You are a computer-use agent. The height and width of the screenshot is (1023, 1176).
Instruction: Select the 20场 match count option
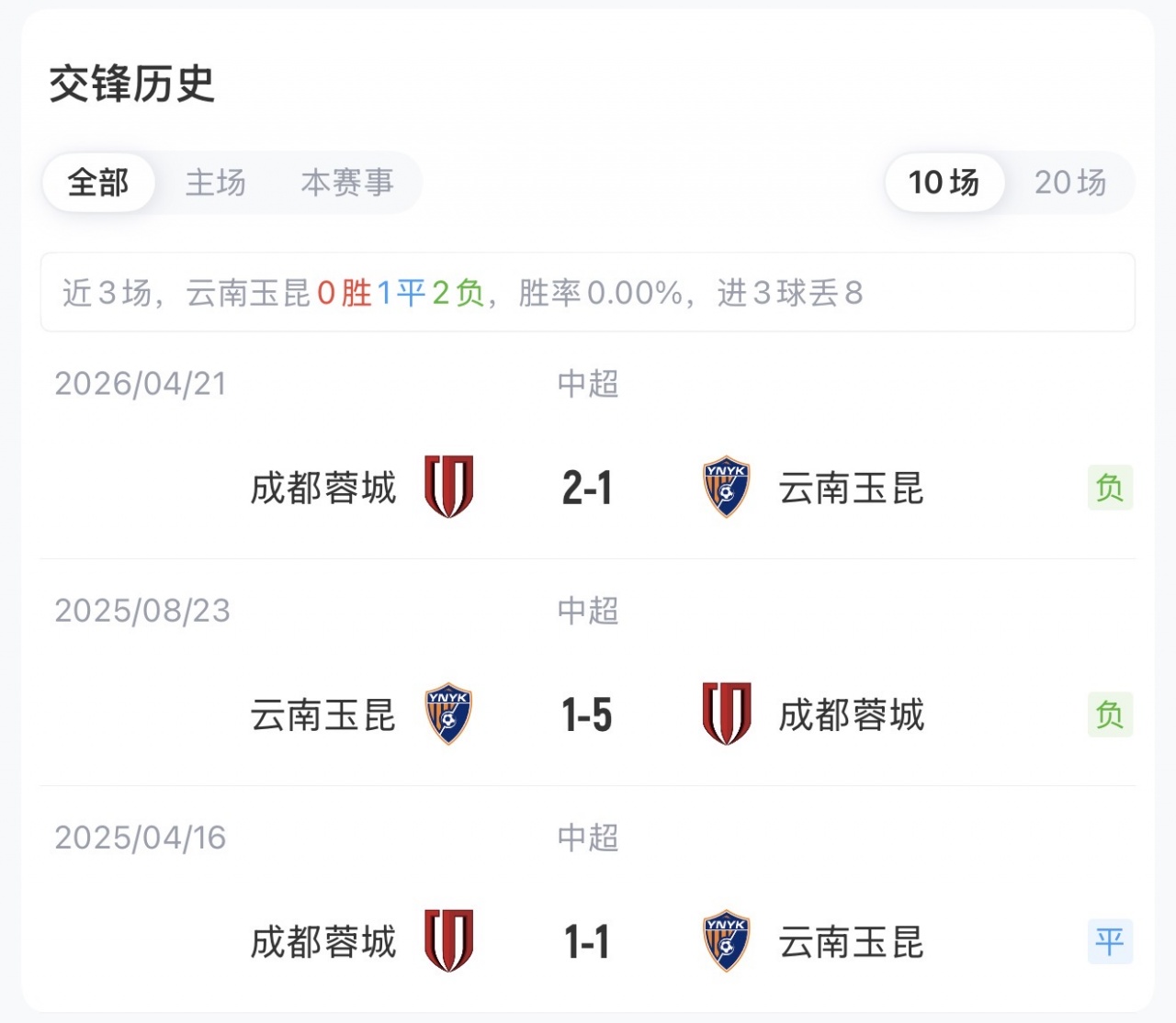pos(1070,182)
